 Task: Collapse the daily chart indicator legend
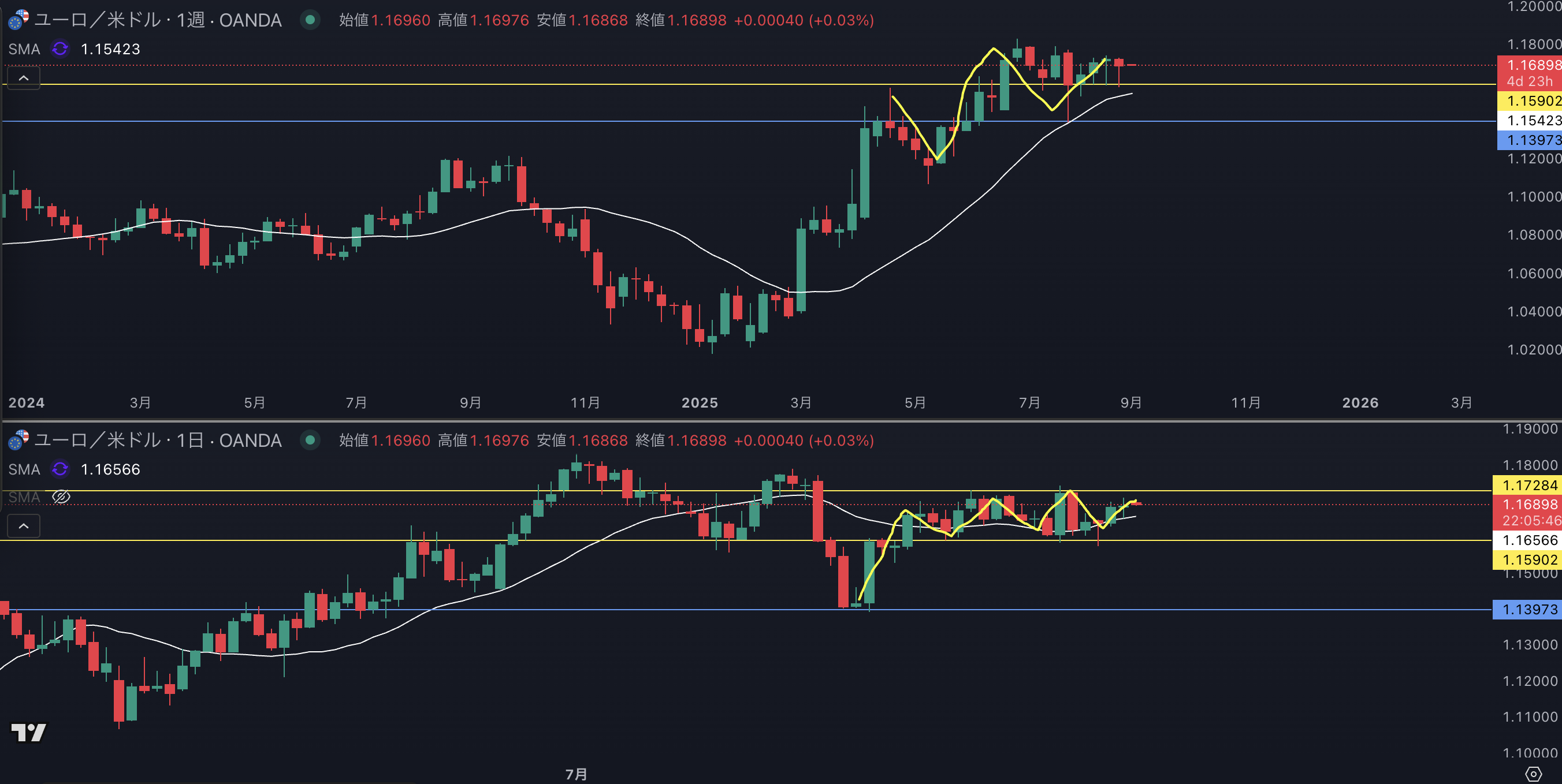pyautogui.click(x=24, y=525)
